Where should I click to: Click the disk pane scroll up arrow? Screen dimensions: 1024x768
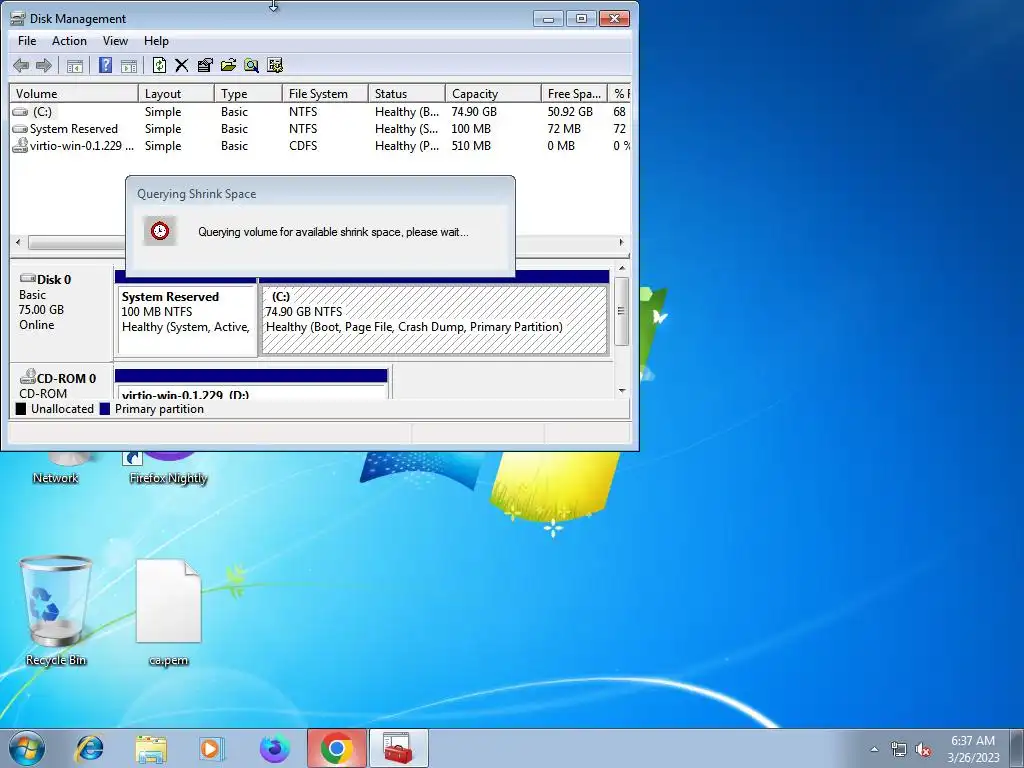(x=622, y=268)
